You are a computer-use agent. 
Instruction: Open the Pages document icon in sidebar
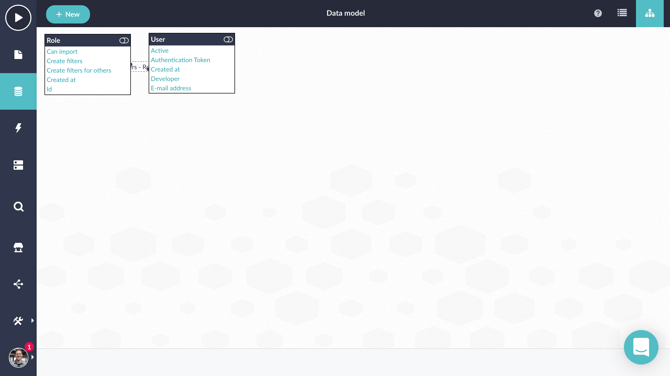(18, 55)
